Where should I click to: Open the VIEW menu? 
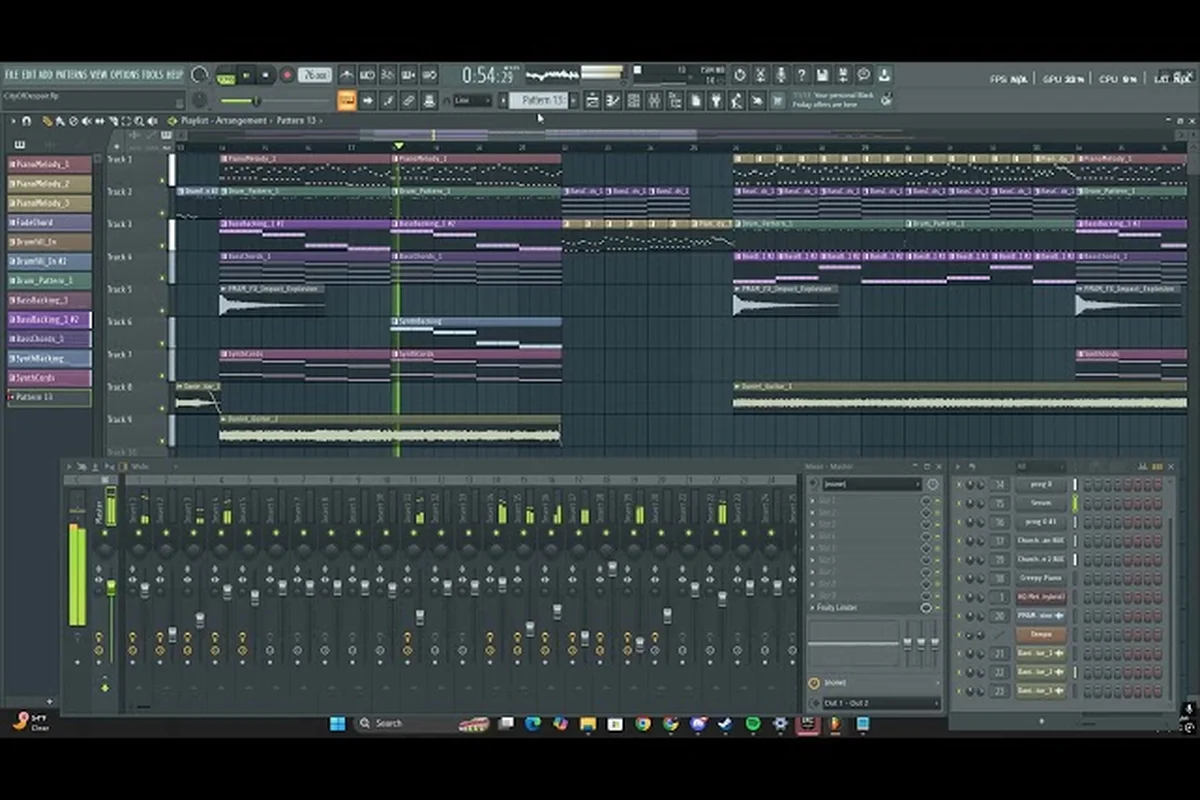pos(99,75)
